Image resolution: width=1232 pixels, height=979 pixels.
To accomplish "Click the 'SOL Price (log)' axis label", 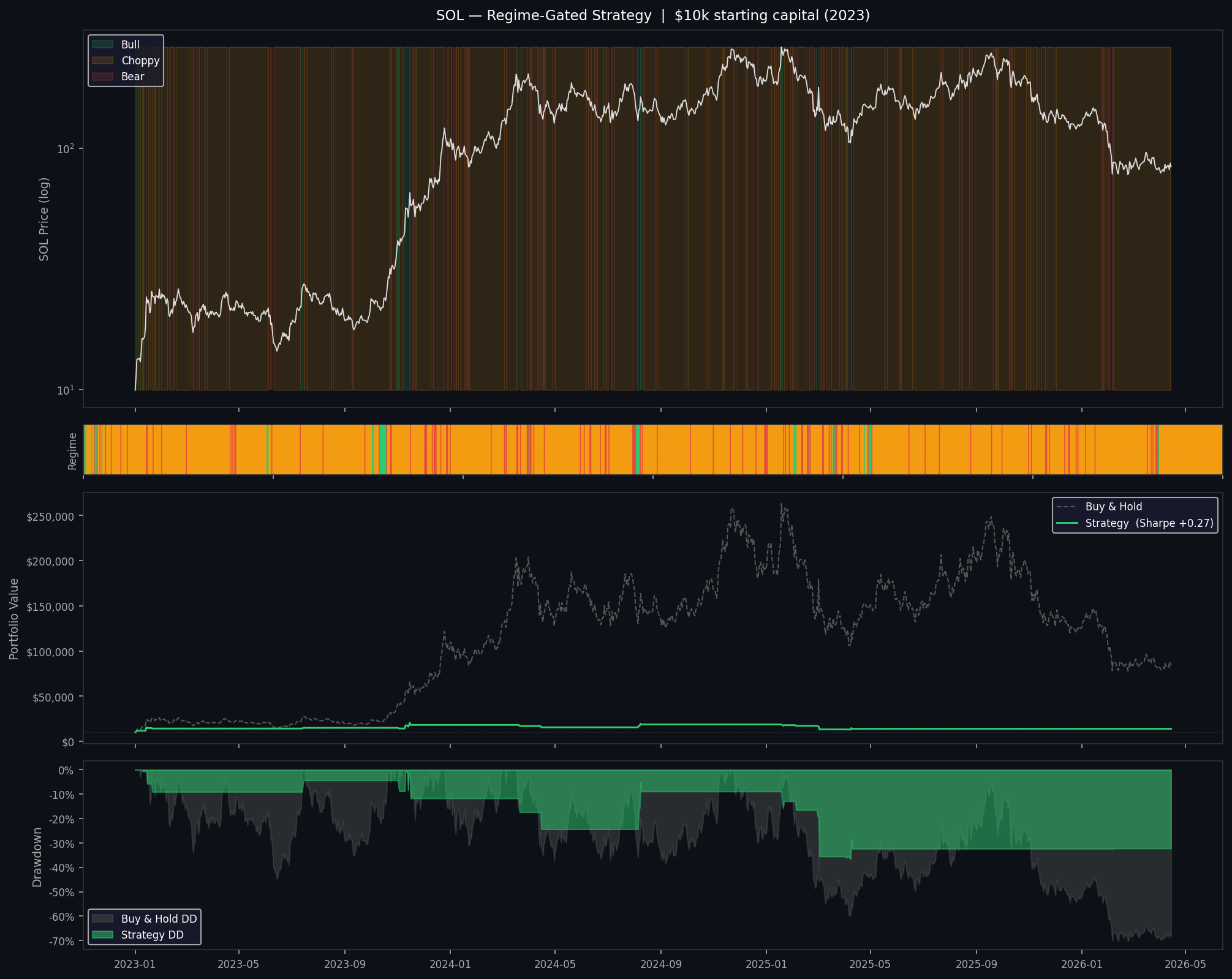I will tap(44, 219).
